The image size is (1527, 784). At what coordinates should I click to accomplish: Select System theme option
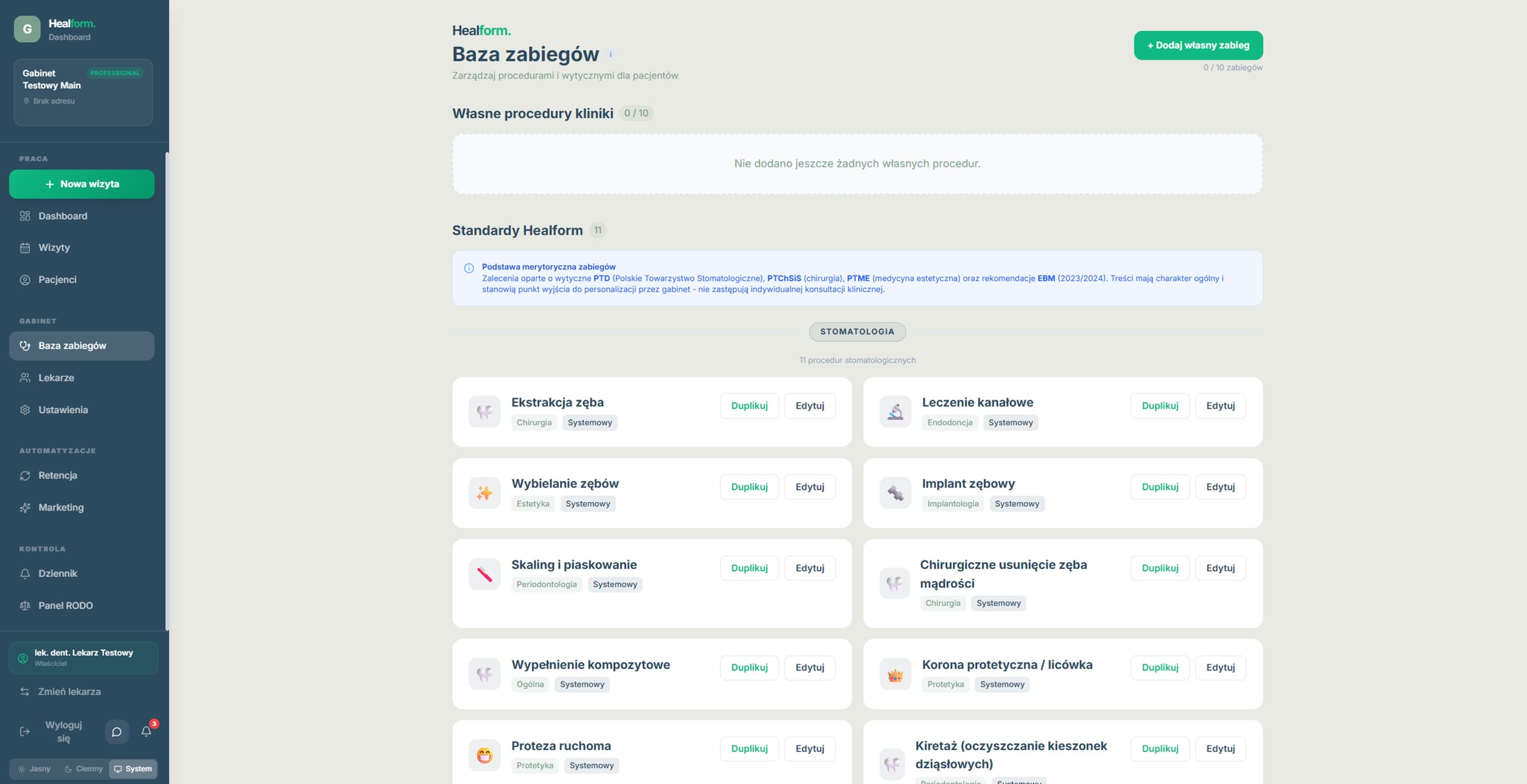pos(133,769)
